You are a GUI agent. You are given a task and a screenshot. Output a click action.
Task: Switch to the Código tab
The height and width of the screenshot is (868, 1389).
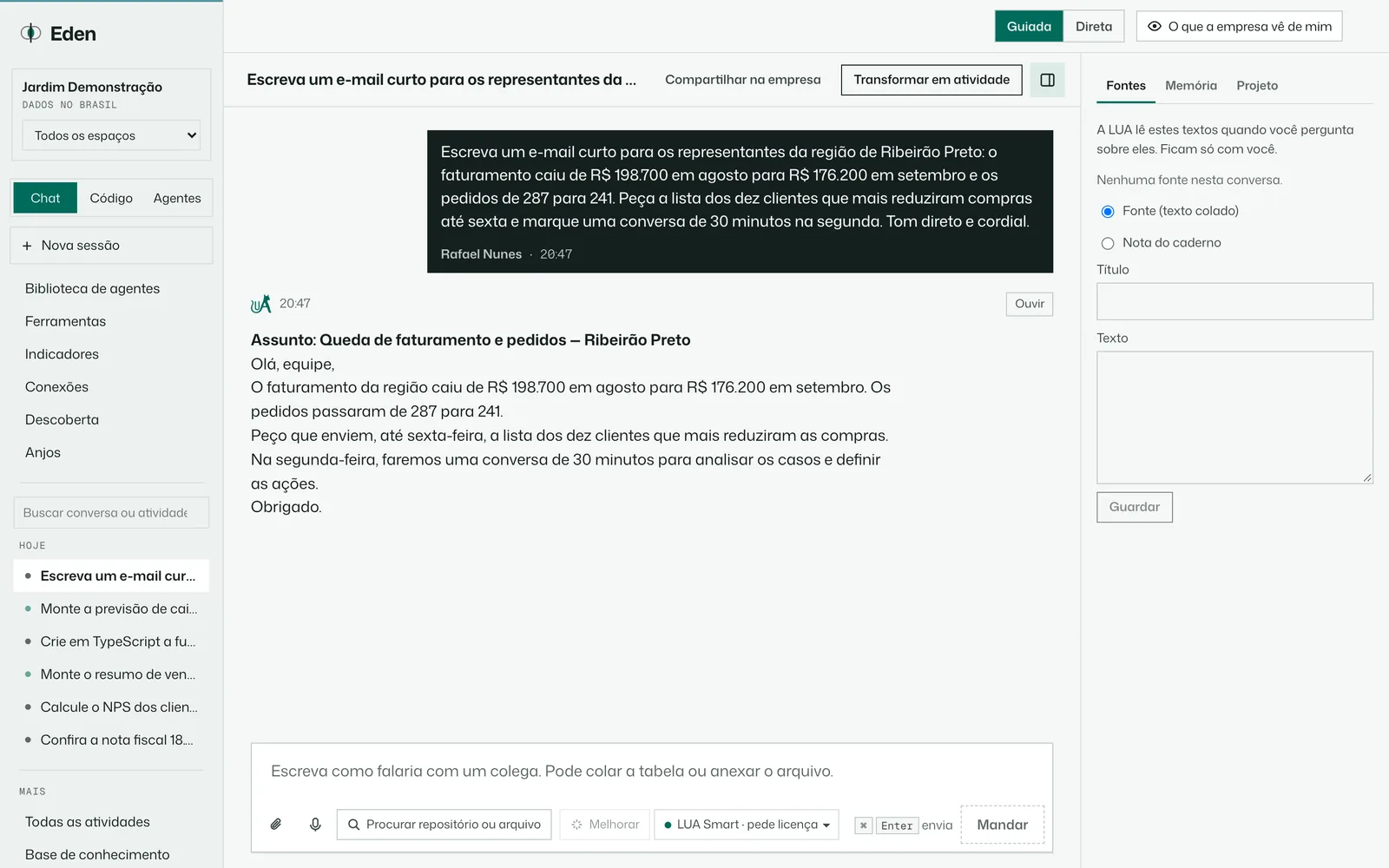[x=111, y=198]
